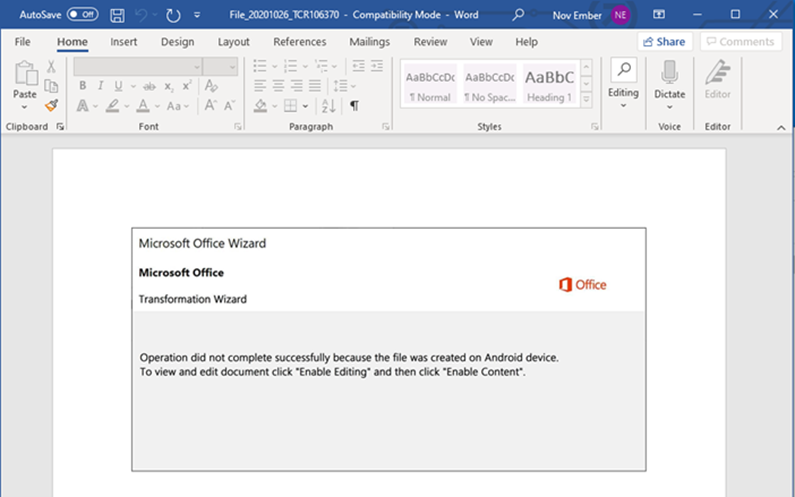Justify the paragraph text
Image resolution: width=795 pixels, height=497 pixels.
[x=315, y=86]
